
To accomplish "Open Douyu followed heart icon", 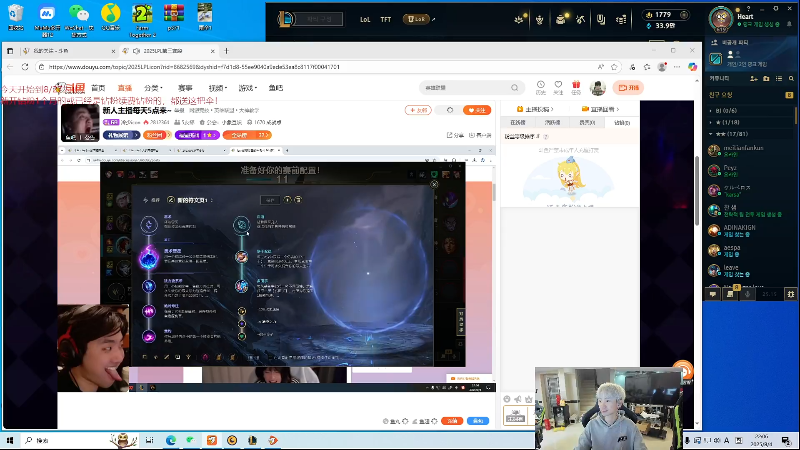I will [x=558, y=87].
